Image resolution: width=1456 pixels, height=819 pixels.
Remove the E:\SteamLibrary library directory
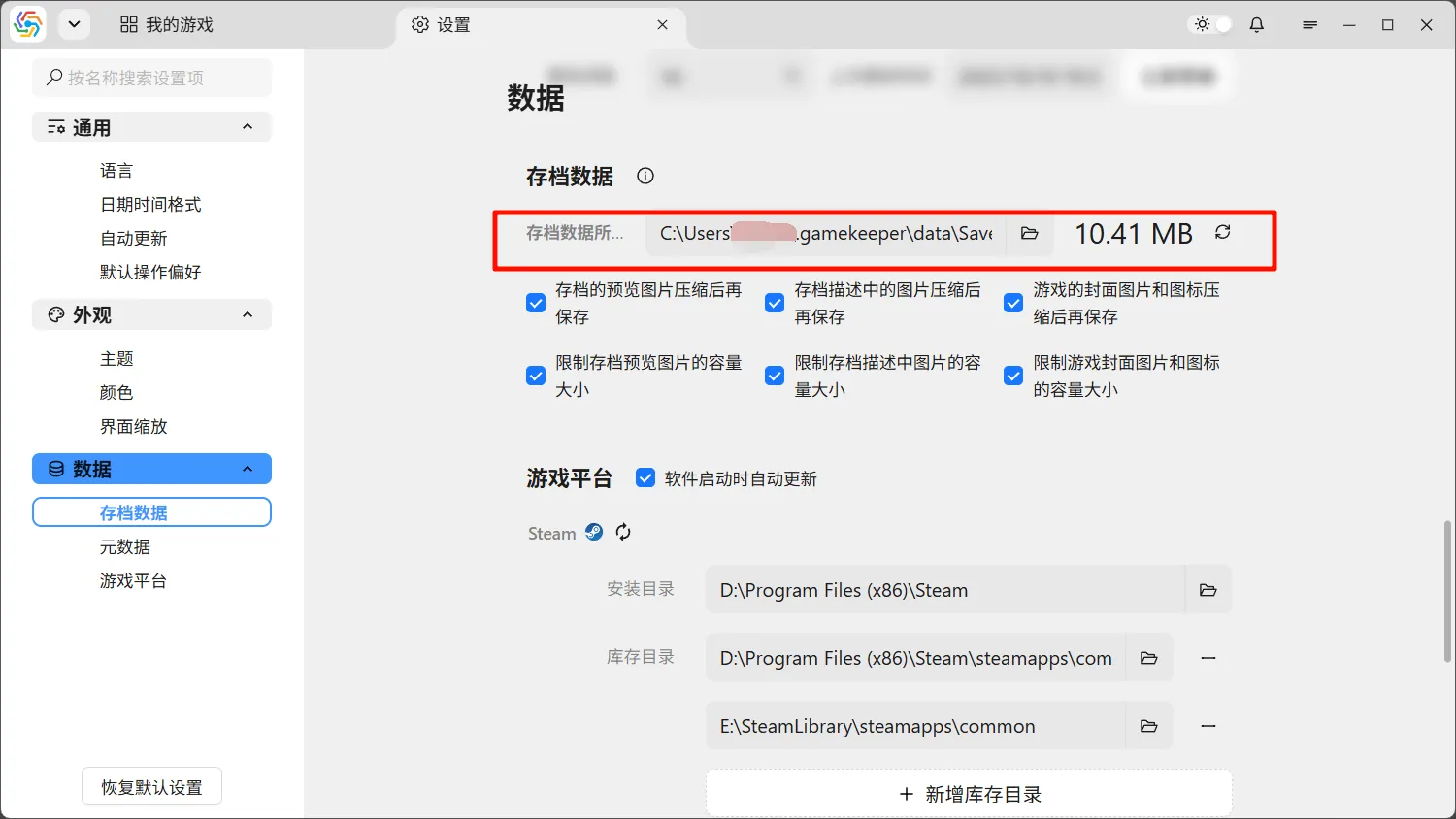point(1208,725)
